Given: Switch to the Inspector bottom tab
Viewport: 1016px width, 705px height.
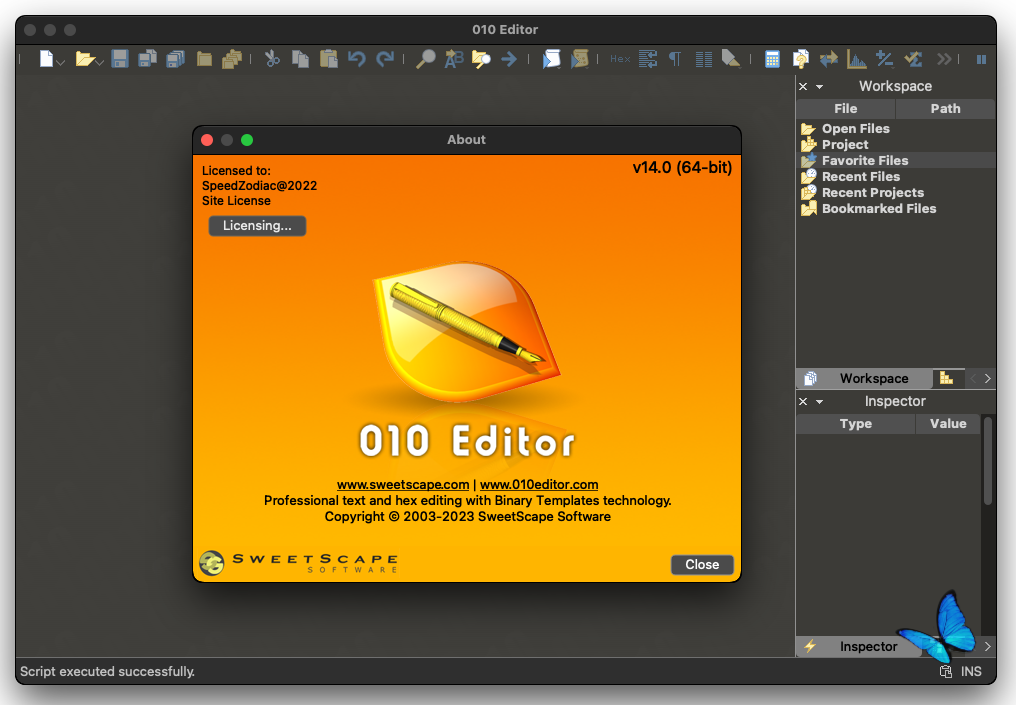Looking at the screenshot, I should tap(859, 646).
